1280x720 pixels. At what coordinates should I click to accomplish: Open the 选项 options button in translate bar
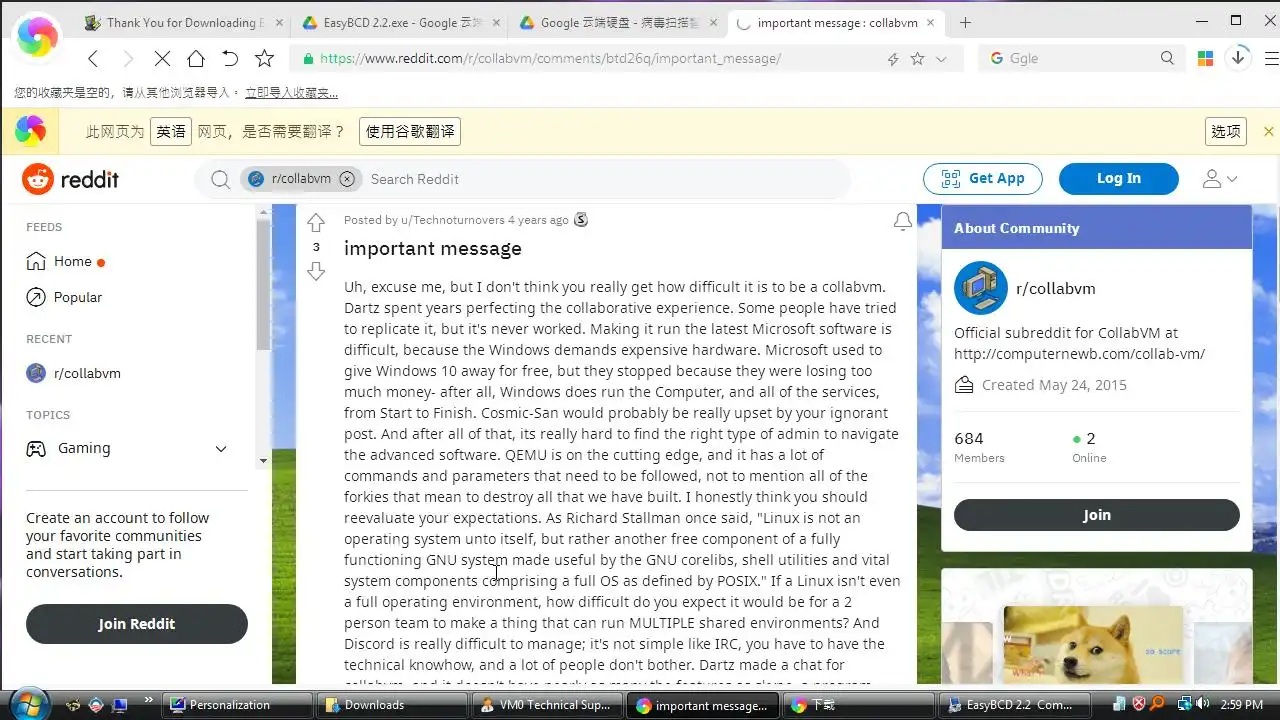pyautogui.click(x=1226, y=131)
